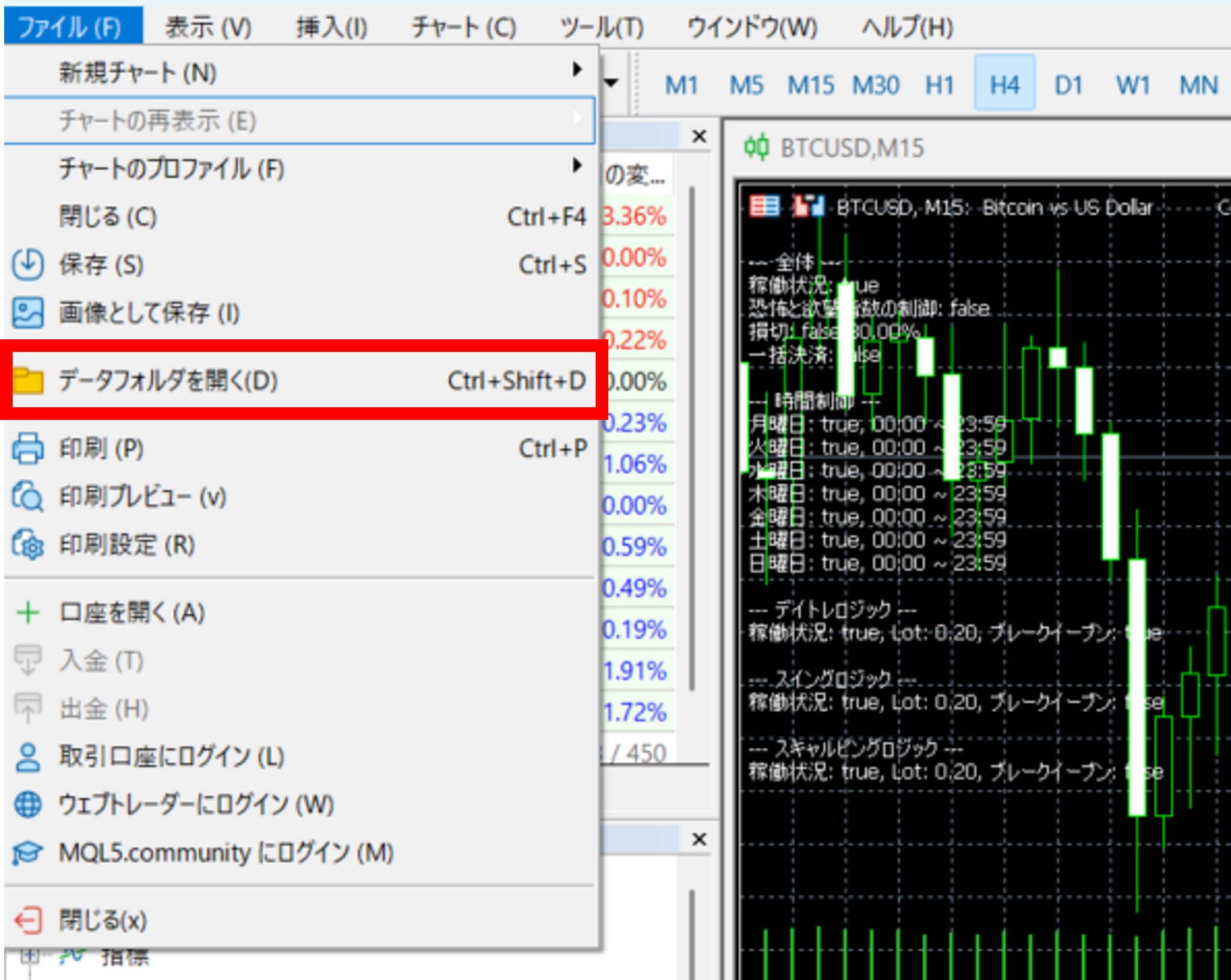Open the ツール(T) menu

pyautogui.click(x=602, y=27)
